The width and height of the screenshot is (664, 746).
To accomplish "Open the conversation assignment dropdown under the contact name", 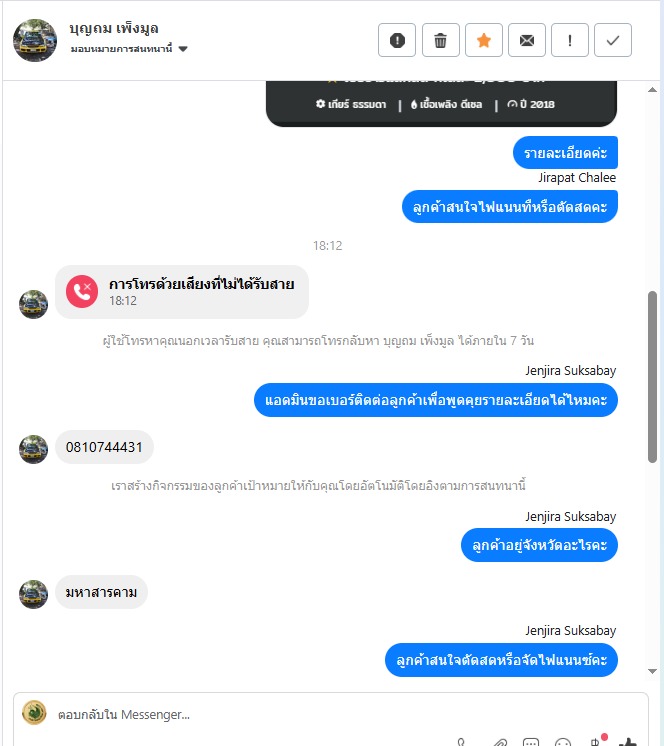I will (x=129, y=49).
